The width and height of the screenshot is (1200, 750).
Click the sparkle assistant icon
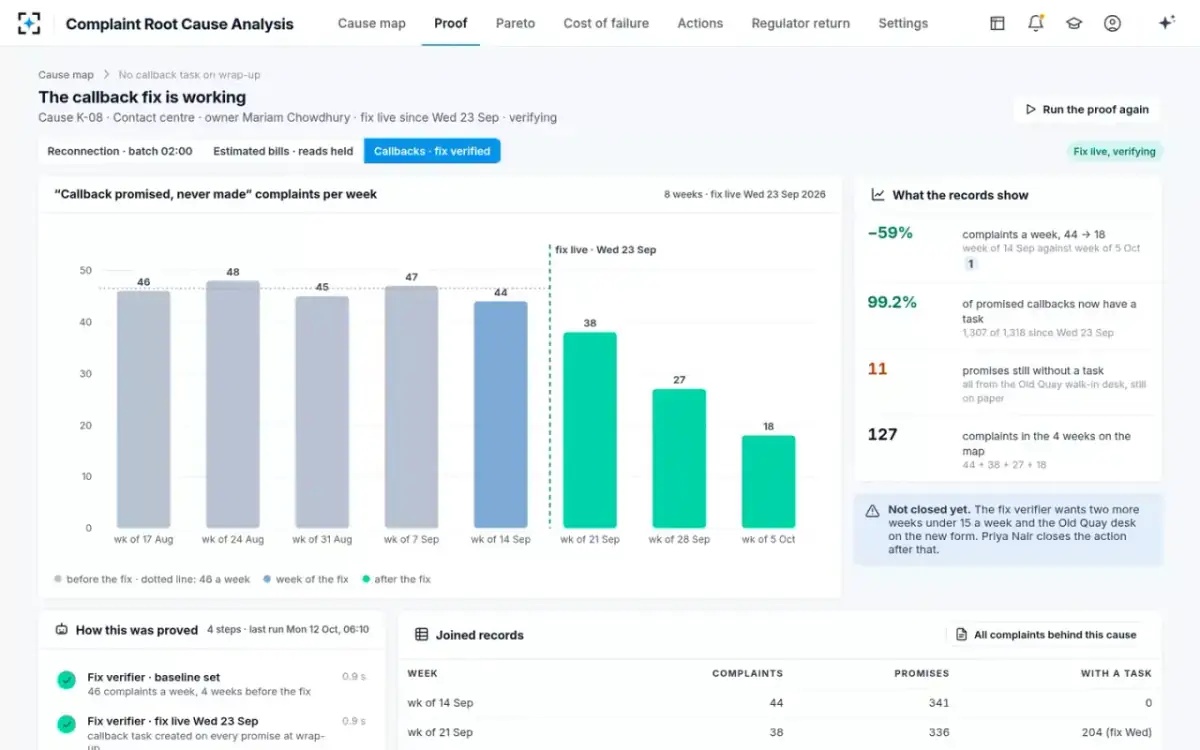tap(1166, 23)
